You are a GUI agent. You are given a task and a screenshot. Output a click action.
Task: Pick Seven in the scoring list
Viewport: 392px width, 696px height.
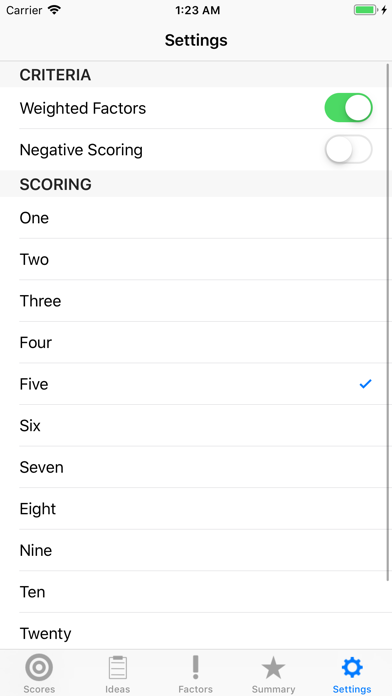point(196,467)
